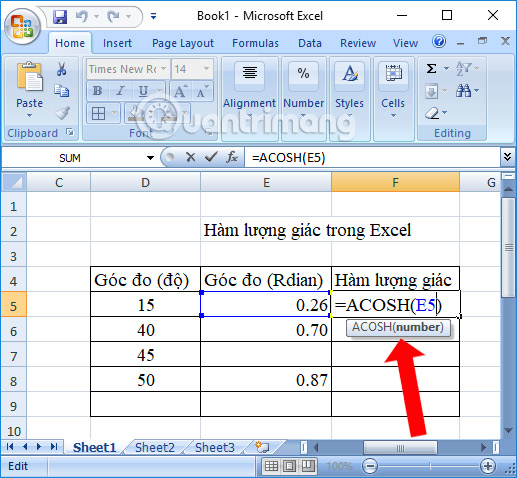Click the blue Help question mark icon
Image resolution: width=517 pixels, height=478 pixels.
click(x=439, y=42)
